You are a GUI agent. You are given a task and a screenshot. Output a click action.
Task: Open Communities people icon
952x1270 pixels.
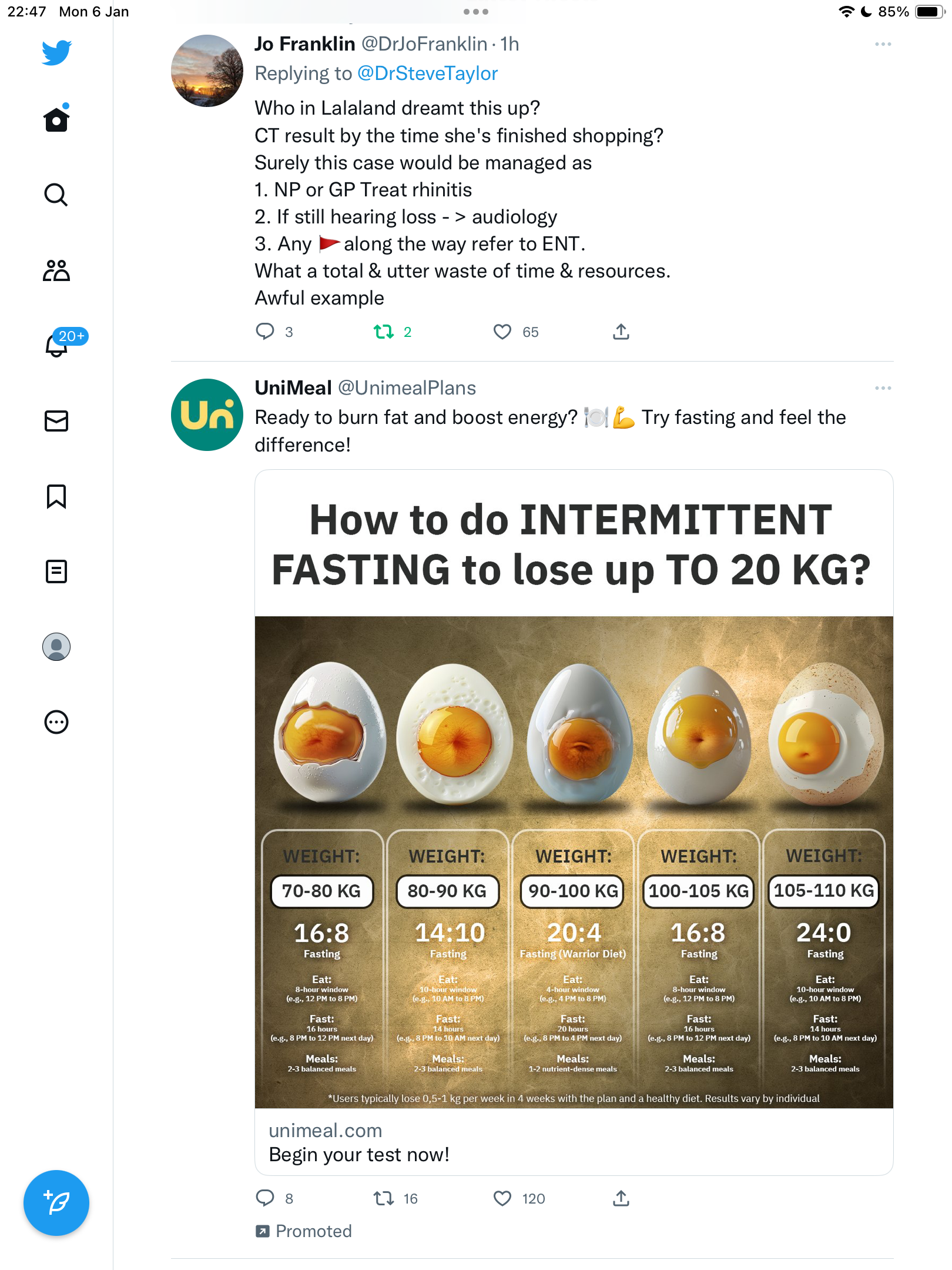coord(56,270)
